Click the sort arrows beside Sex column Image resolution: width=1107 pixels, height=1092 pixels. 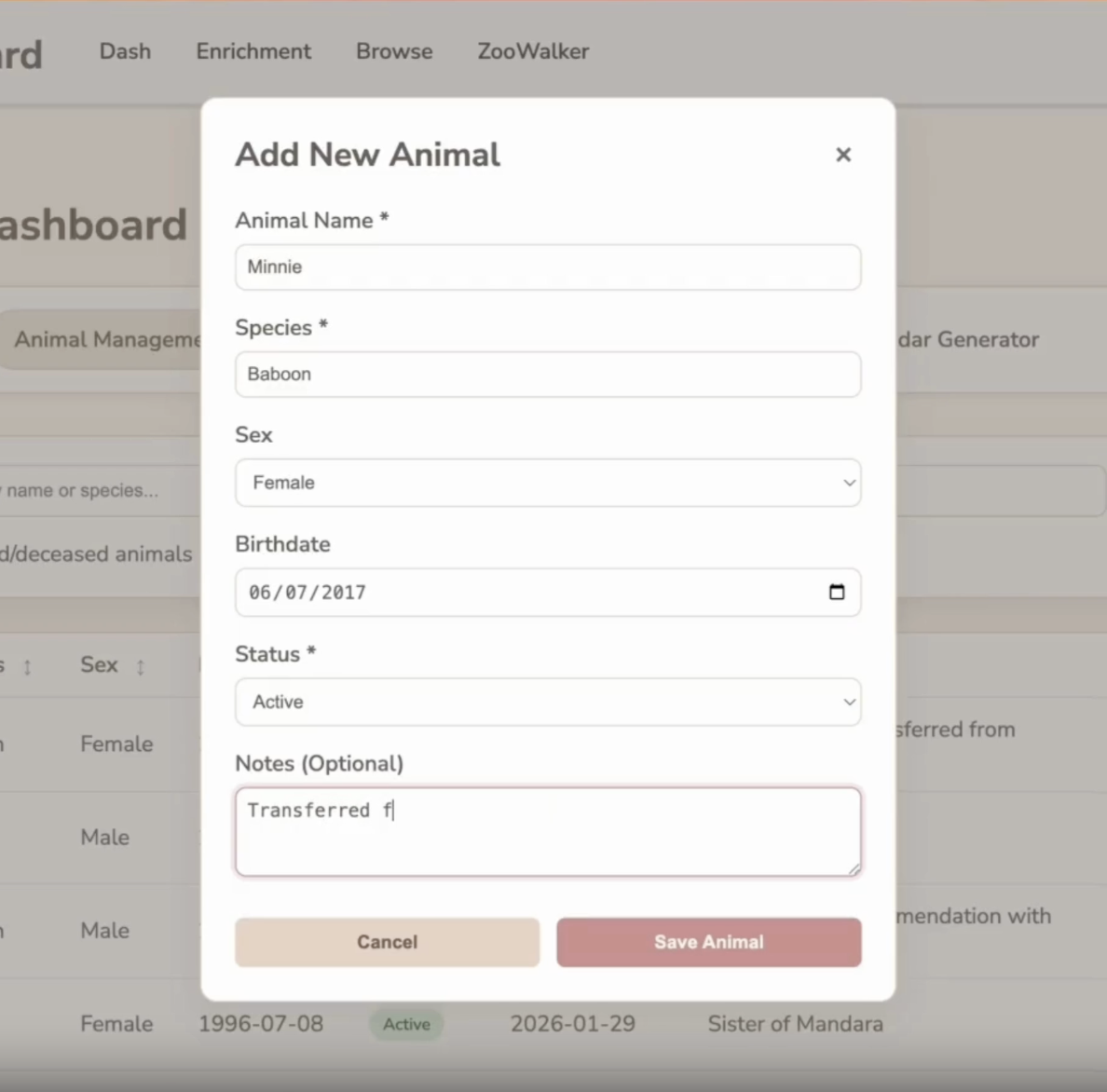141,666
